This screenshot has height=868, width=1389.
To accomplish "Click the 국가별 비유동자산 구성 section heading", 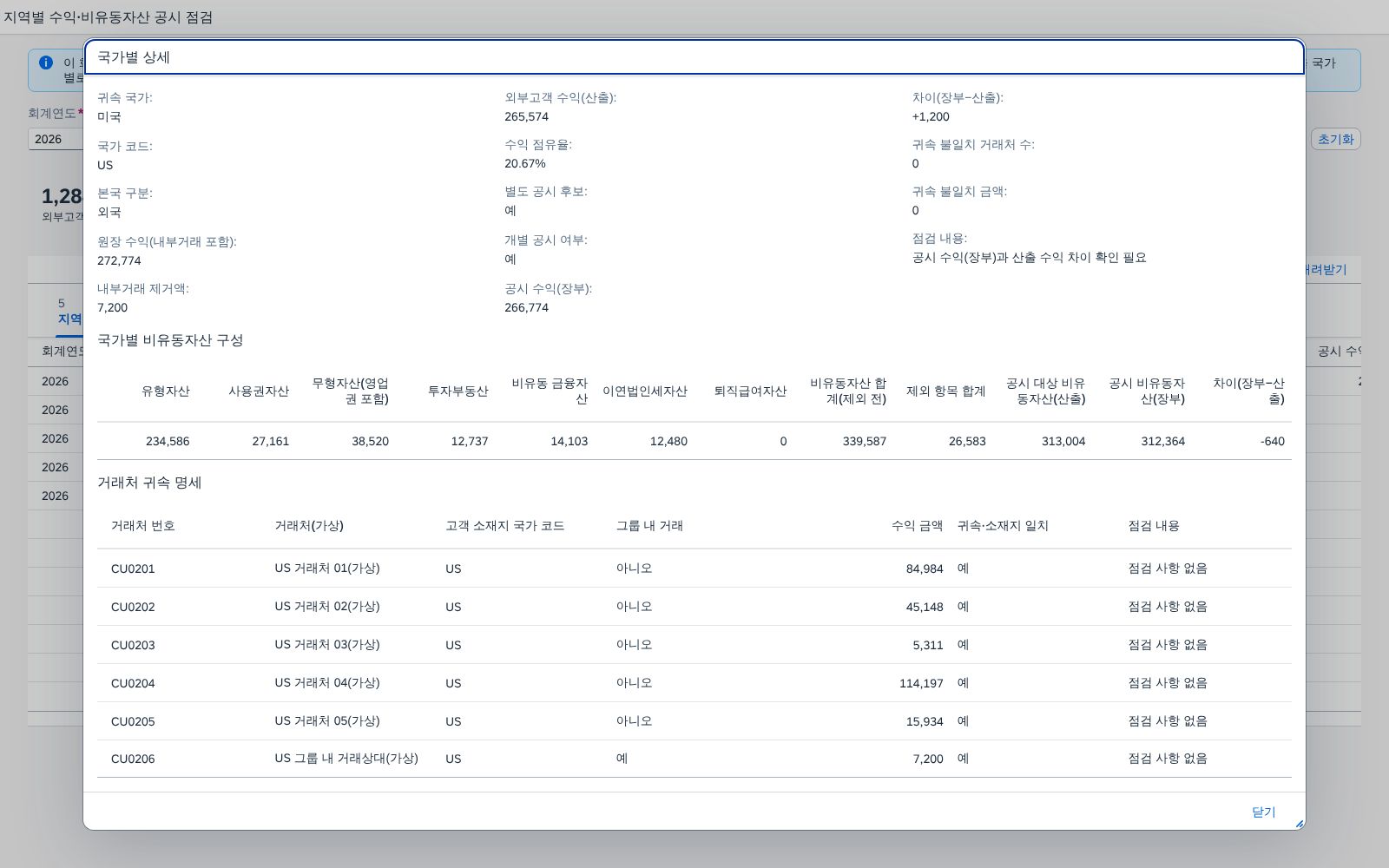I will coord(170,340).
